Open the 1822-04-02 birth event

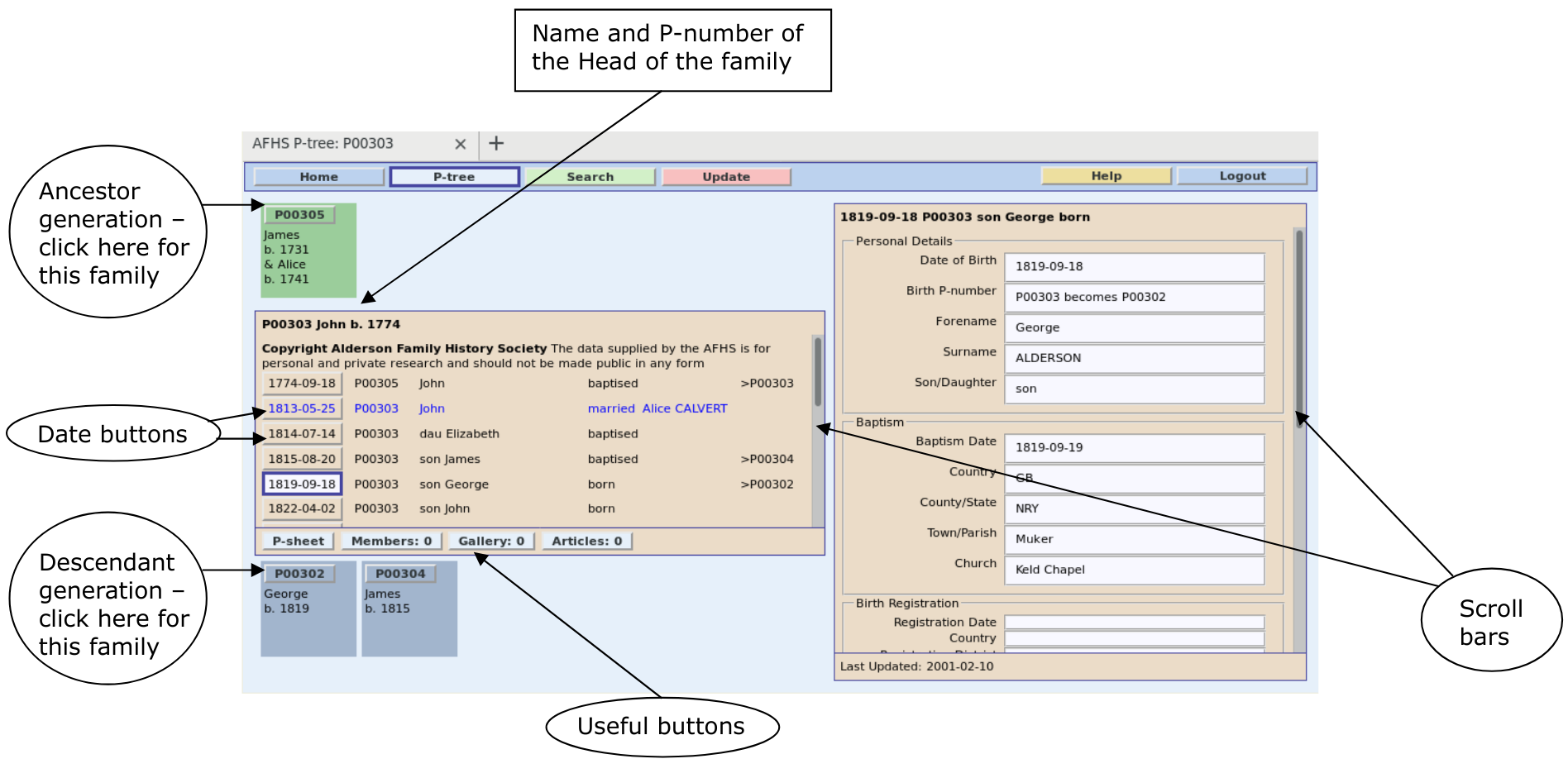click(x=302, y=509)
